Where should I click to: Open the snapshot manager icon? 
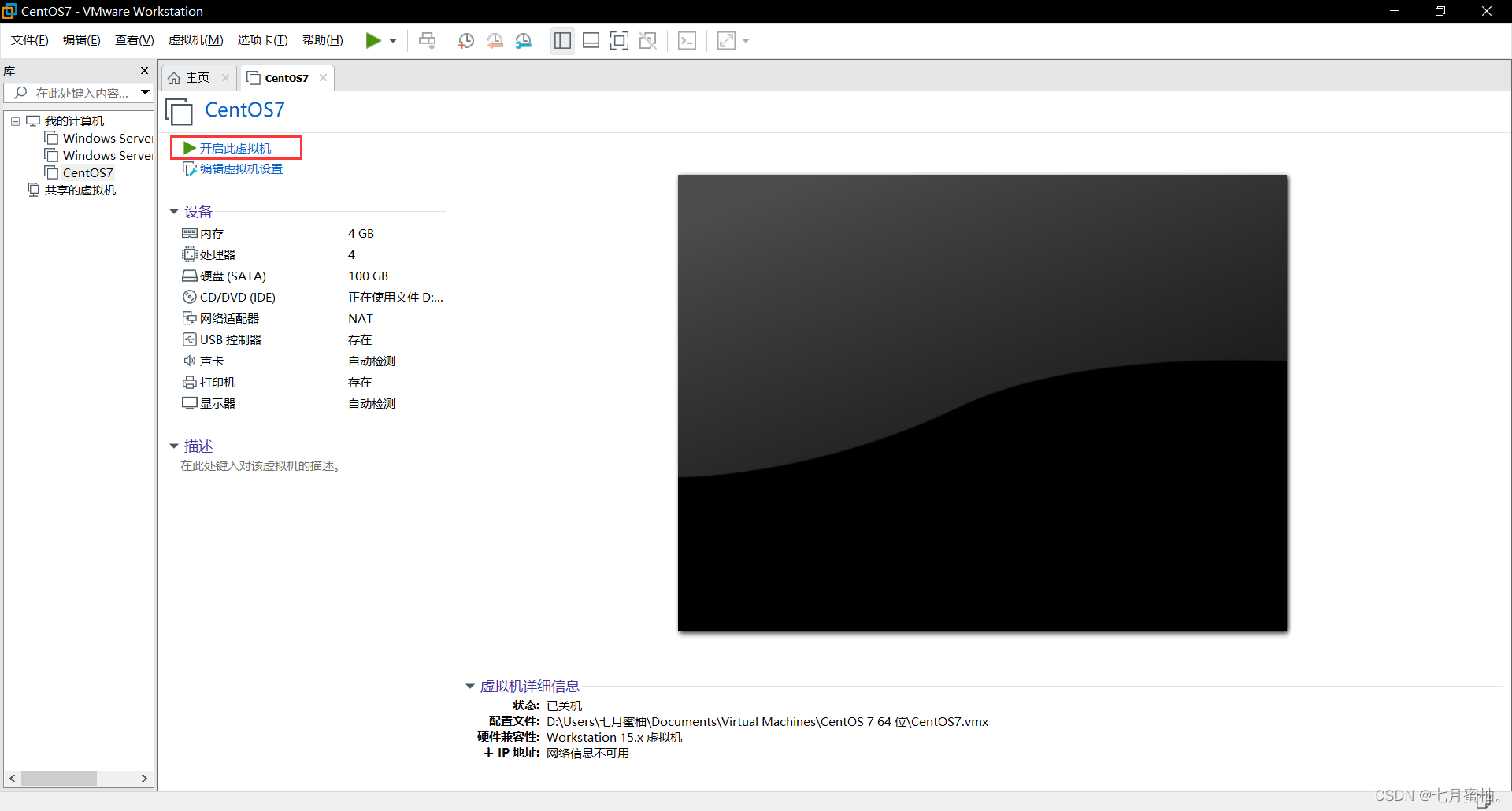pyautogui.click(x=524, y=40)
